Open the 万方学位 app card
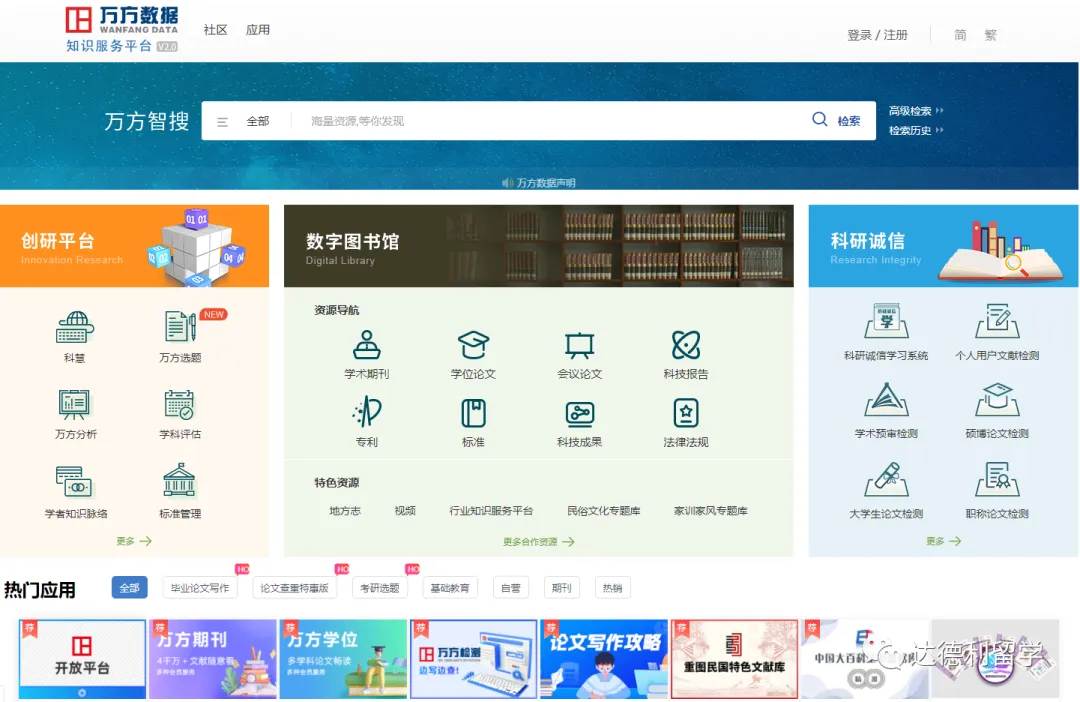The height and width of the screenshot is (702, 1080). [343, 659]
